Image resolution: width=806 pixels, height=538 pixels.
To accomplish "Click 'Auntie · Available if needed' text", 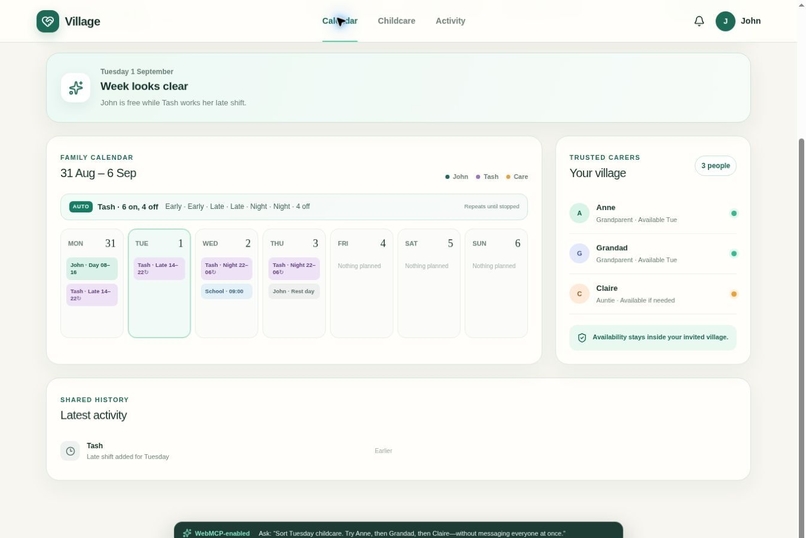I will [635, 301].
